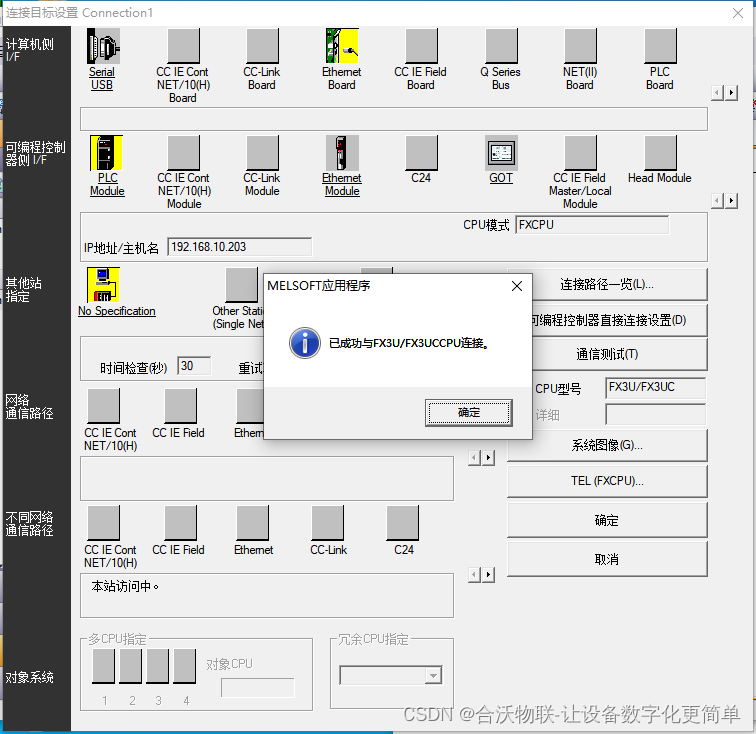Select the GOT icon
This screenshot has width=756, height=734.
pos(501,153)
